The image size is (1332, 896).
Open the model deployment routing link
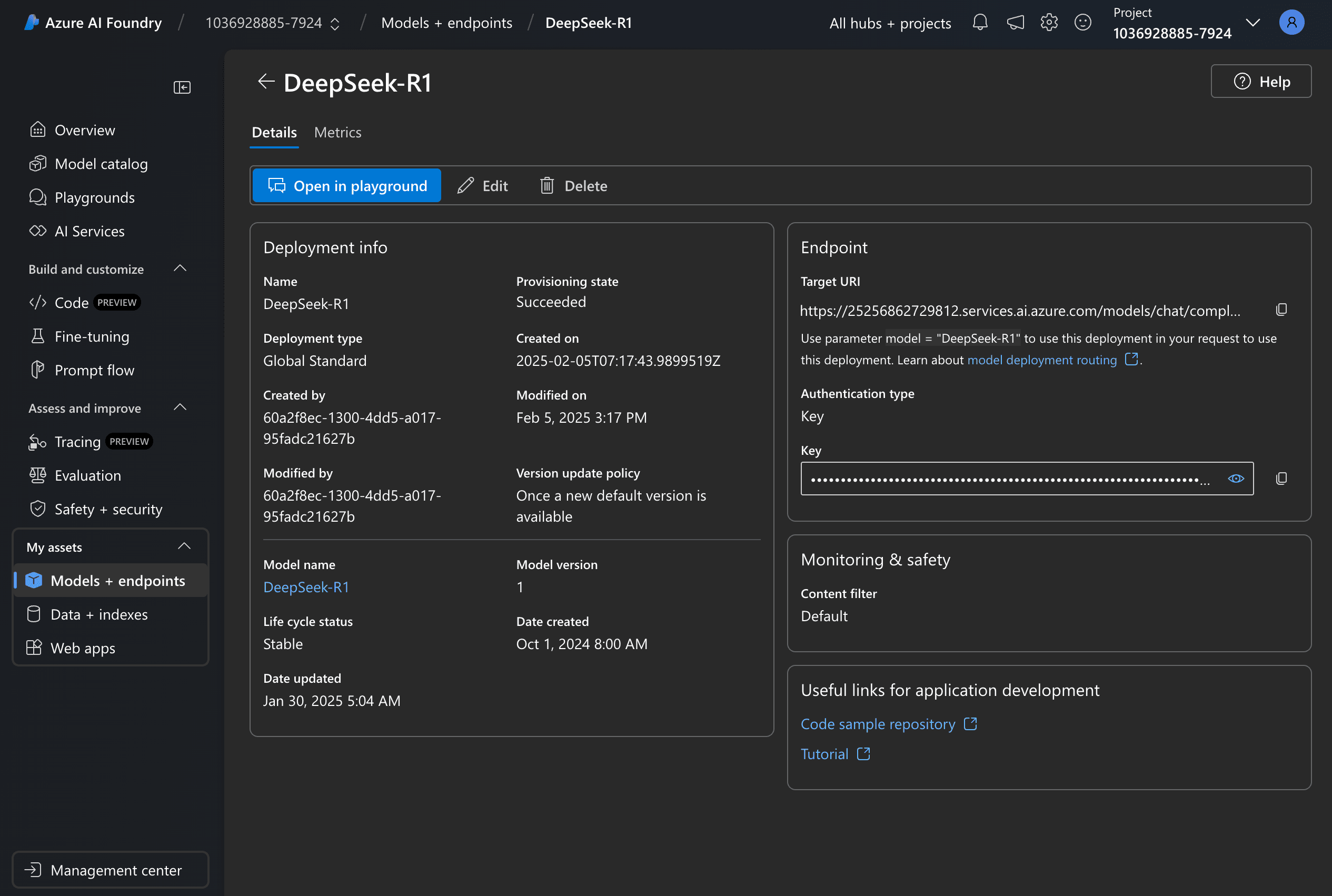pyautogui.click(x=1042, y=360)
